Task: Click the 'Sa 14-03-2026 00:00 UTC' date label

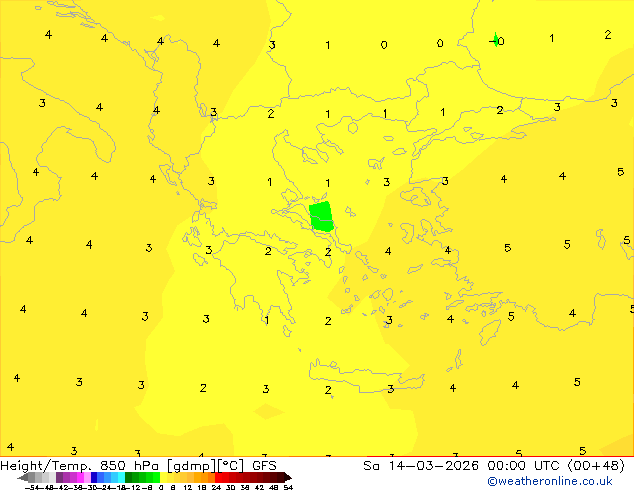Action: [x=463, y=466]
